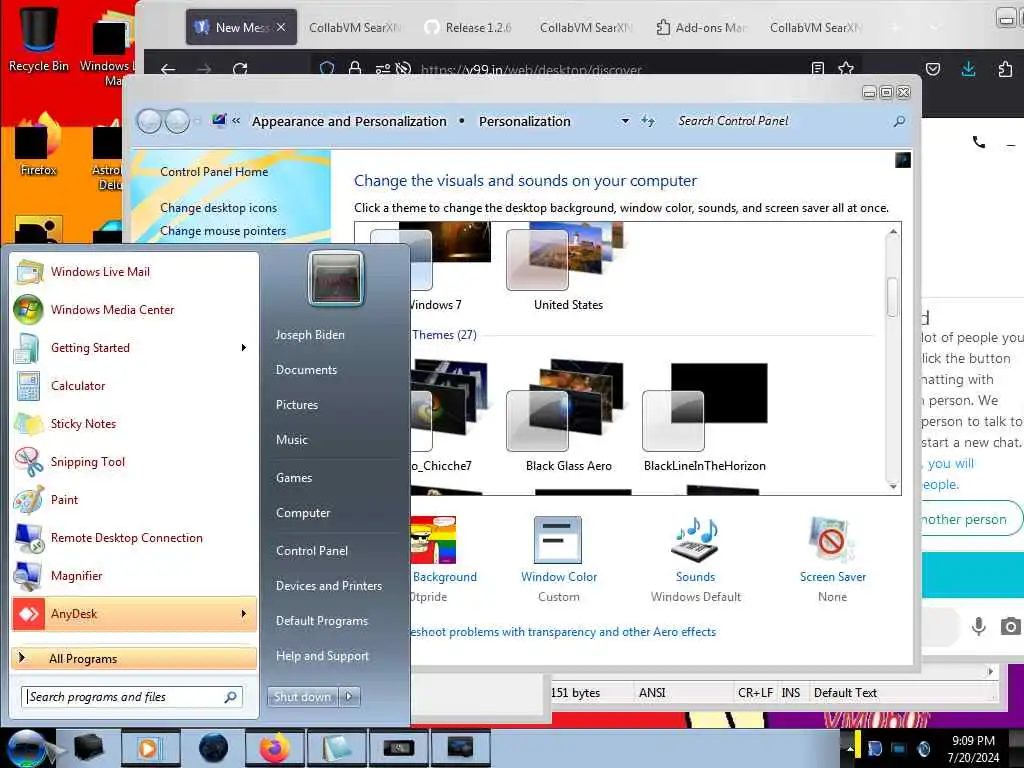The width and height of the screenshot is (1024, 768).
Task: Open Desktop Background settings
Action: tap(444, 559)
